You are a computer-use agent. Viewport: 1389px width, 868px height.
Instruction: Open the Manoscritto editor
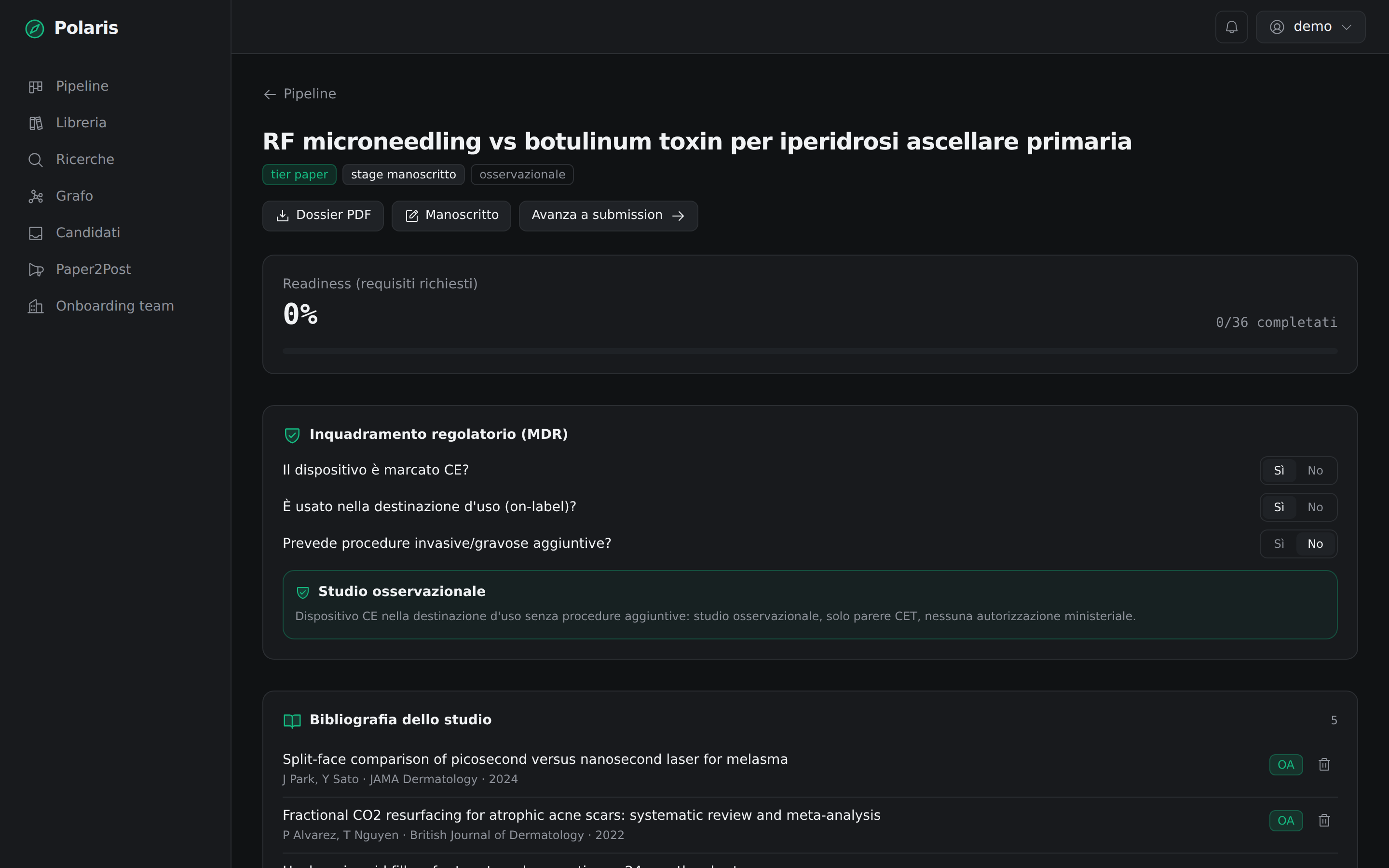point(451,216)
